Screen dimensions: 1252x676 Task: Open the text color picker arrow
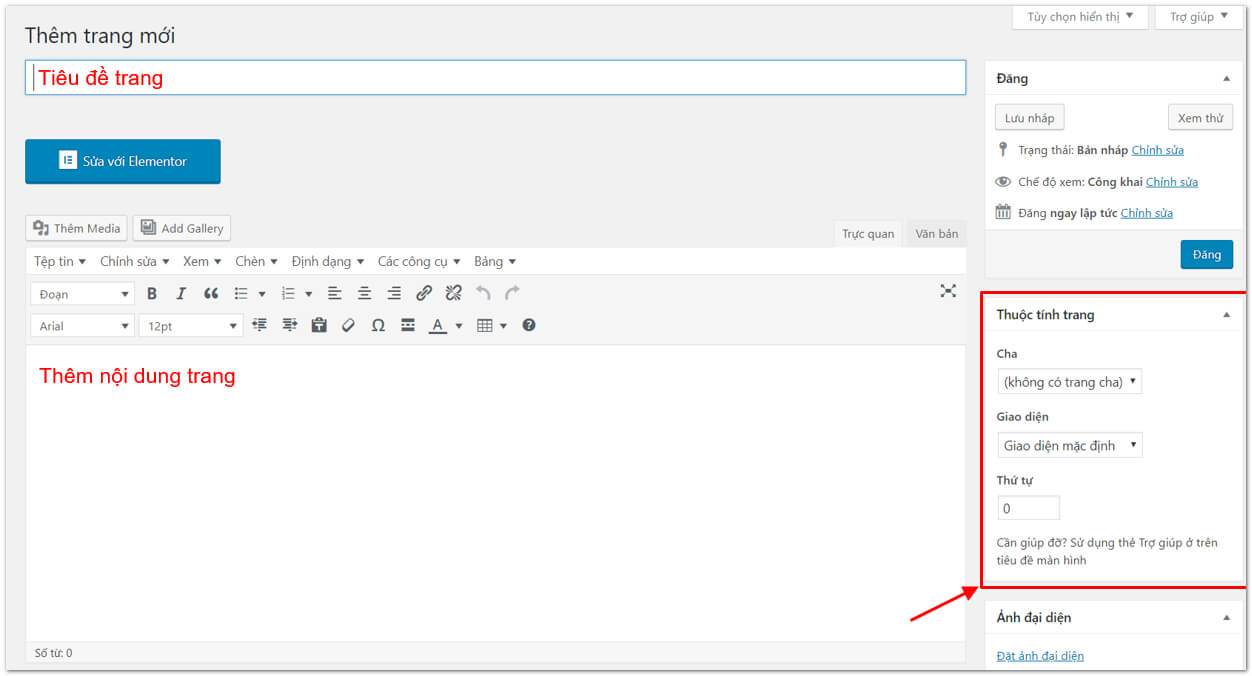pyautogui.click(x=459, y=326)
